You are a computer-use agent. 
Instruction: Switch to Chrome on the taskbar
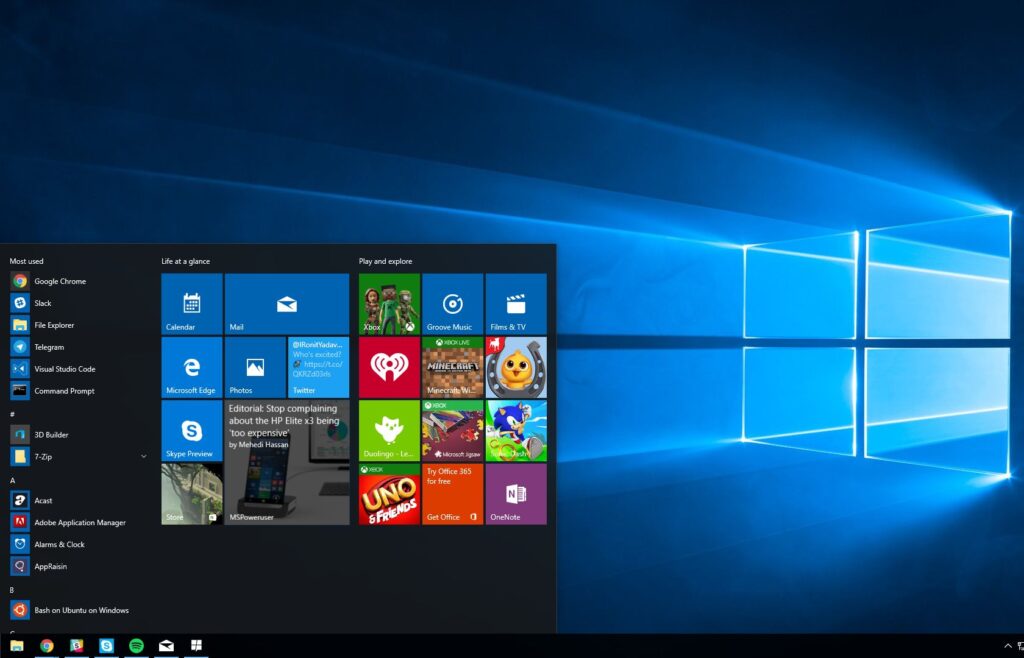46,646
